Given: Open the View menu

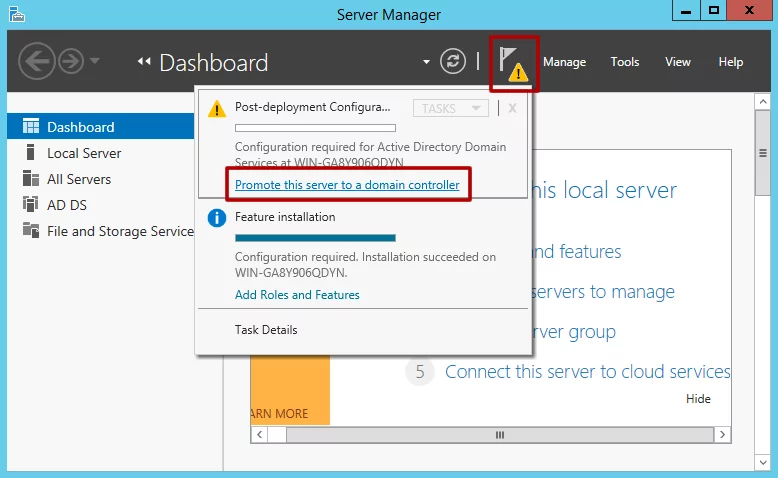Looking at the screenshot, I should pos(678,62).
